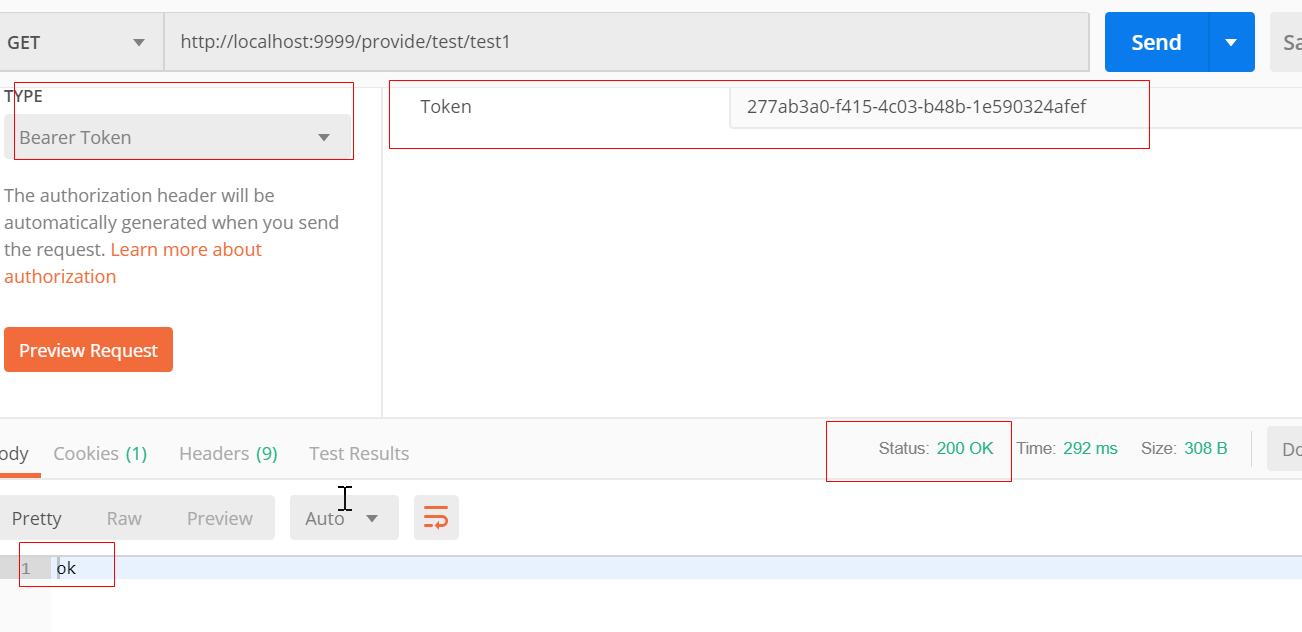Switch response view to Raw

124,517
